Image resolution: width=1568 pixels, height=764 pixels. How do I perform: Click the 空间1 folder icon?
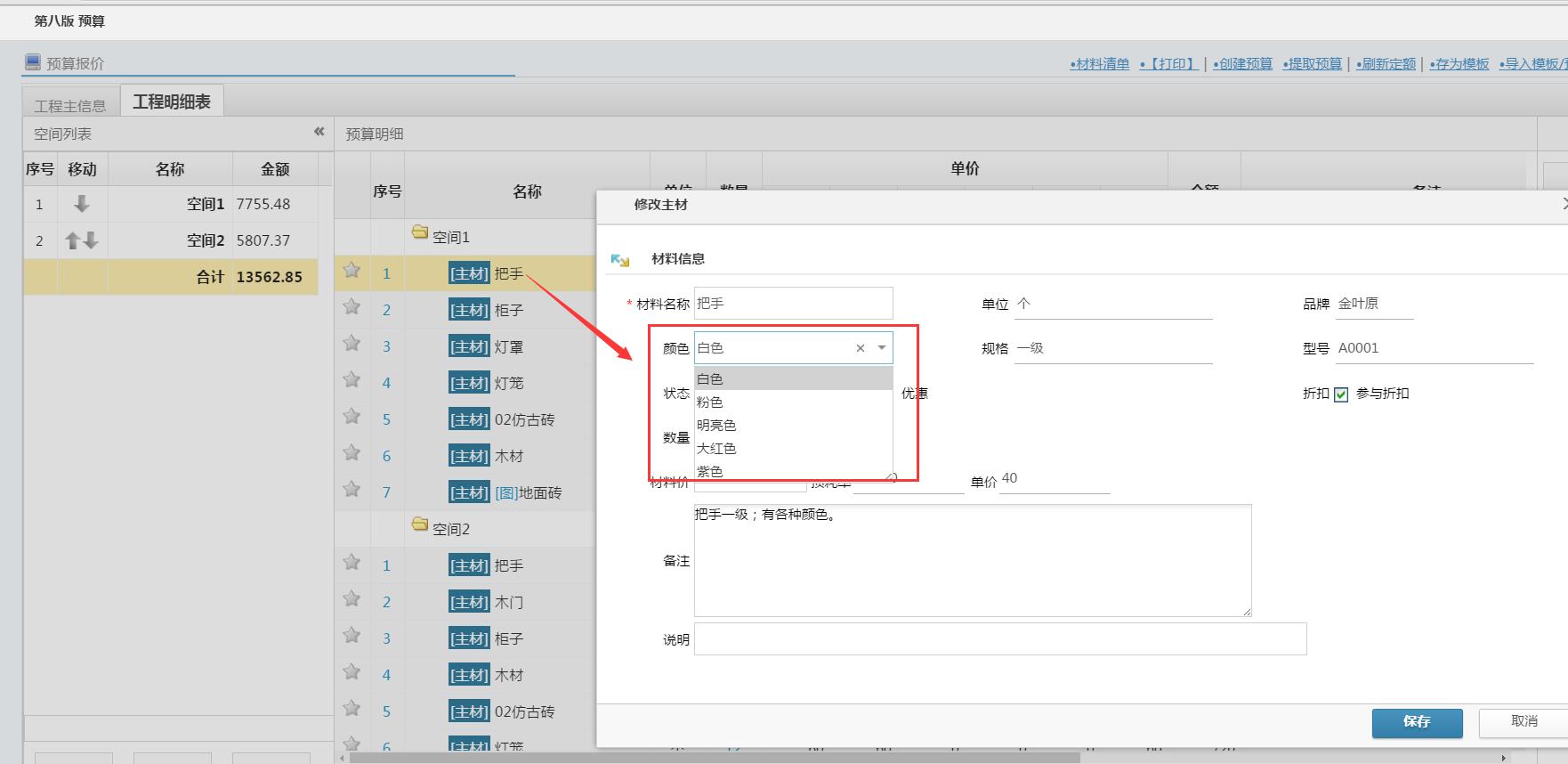pyautogui.click(x=420, y=232)
